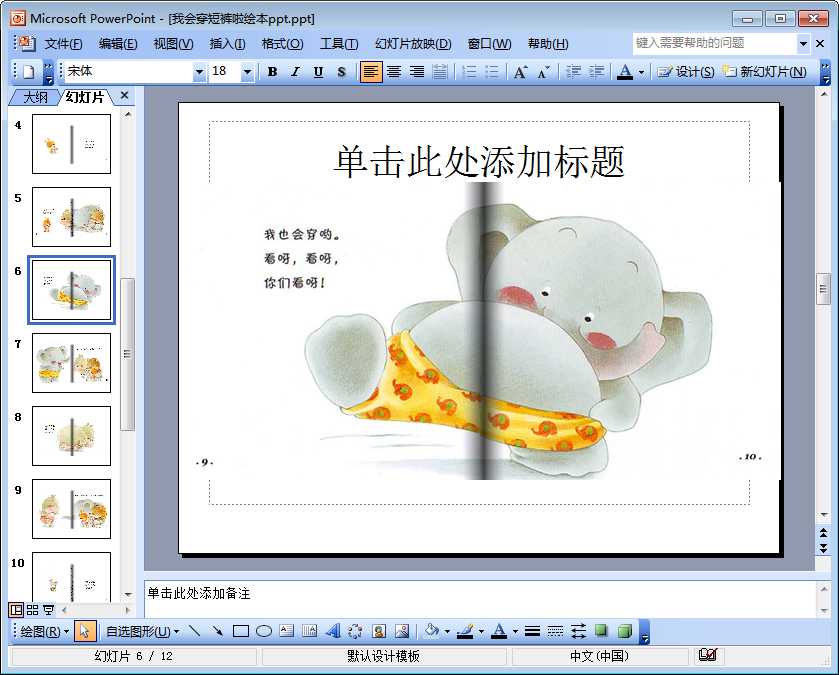Start slide show from current slide icon
The width and height of the screenshot is (839, 675).
[49, 610]
